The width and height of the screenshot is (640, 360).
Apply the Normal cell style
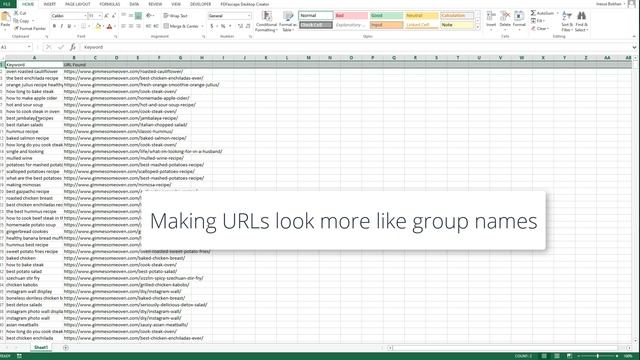pos(316,16)
